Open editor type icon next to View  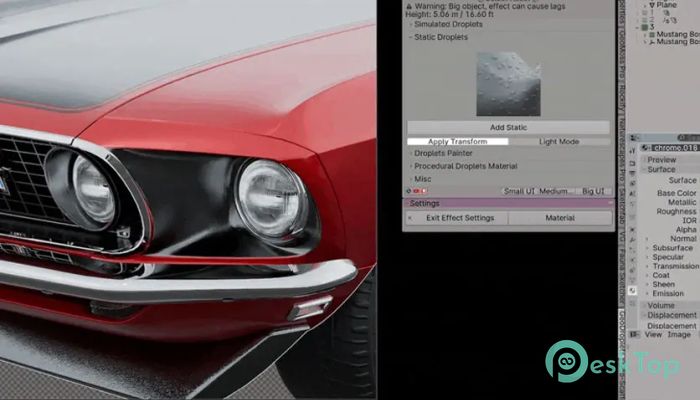coord(634,334)
